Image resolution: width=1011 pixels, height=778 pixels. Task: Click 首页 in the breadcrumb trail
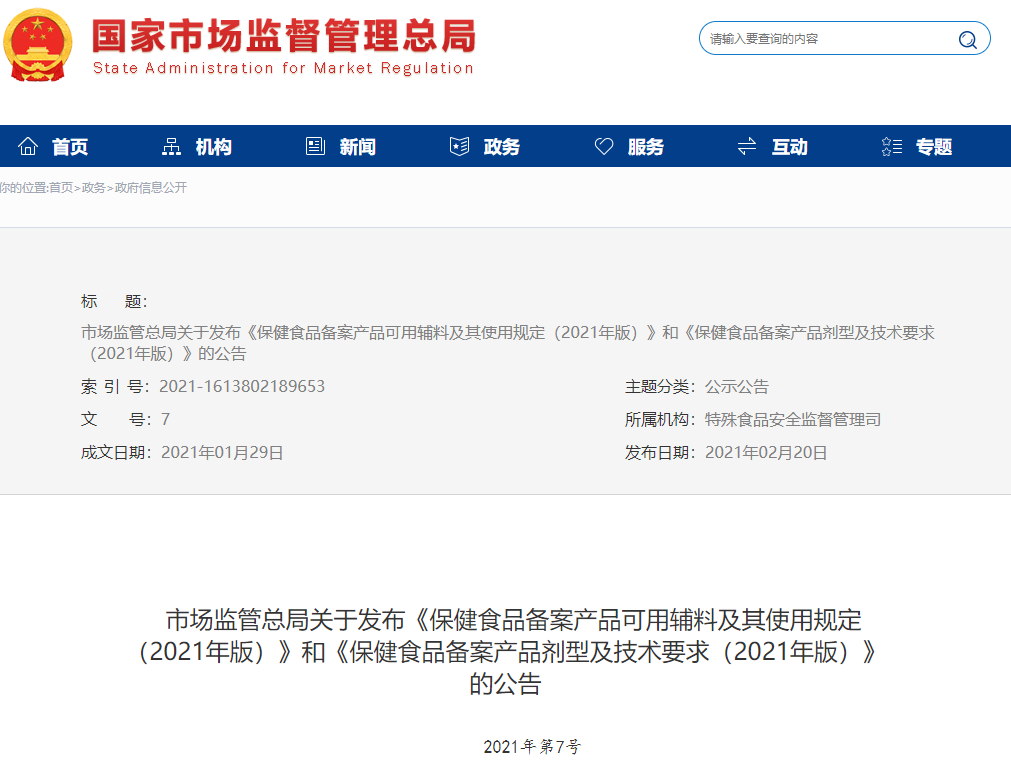[61, 188]
